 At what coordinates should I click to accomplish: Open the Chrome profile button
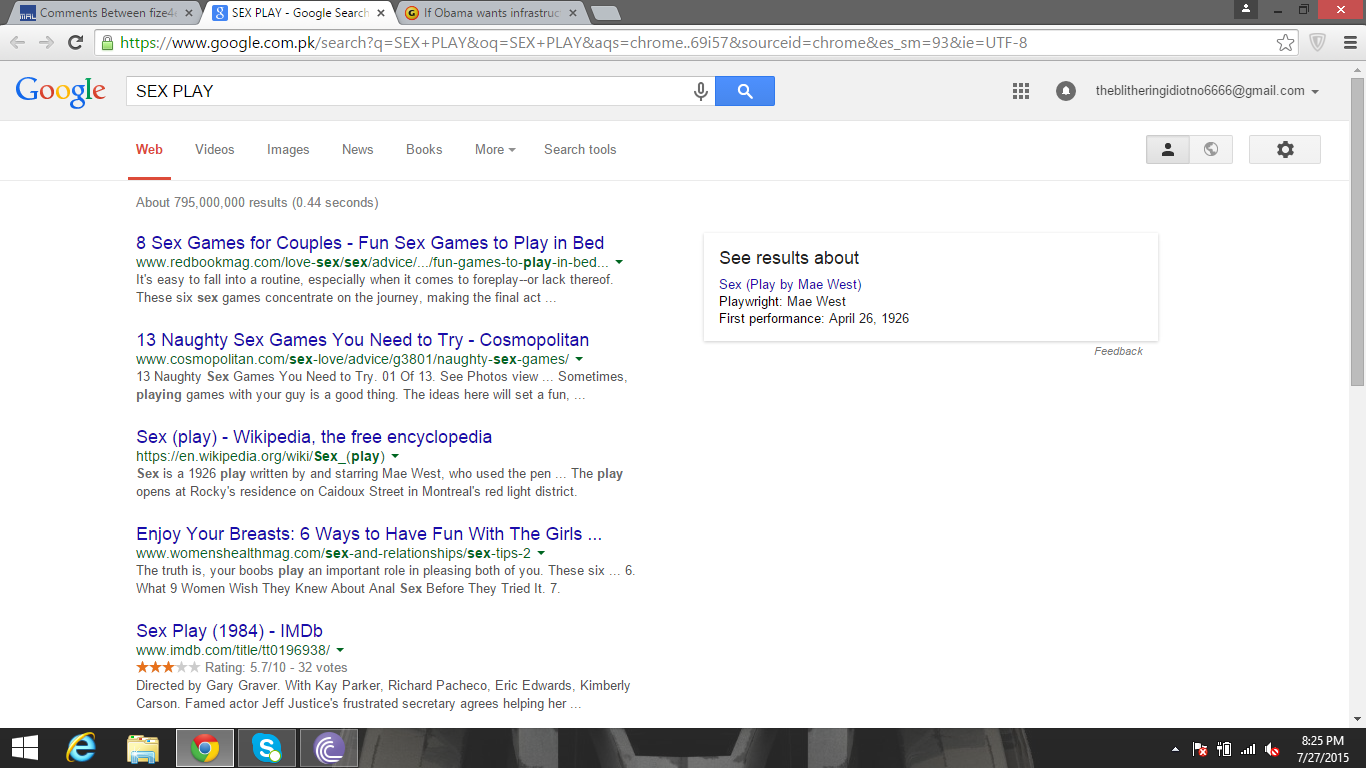click(x=1245, y=8)
